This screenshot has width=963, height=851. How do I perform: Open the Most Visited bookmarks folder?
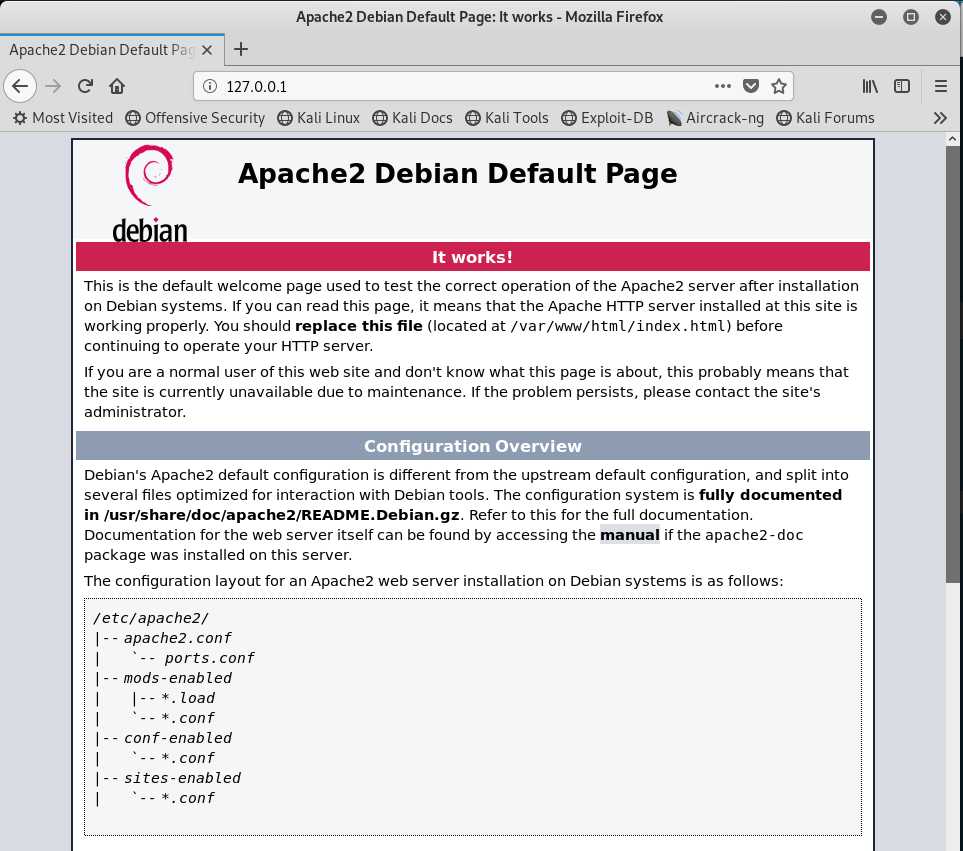coord(63,118)
